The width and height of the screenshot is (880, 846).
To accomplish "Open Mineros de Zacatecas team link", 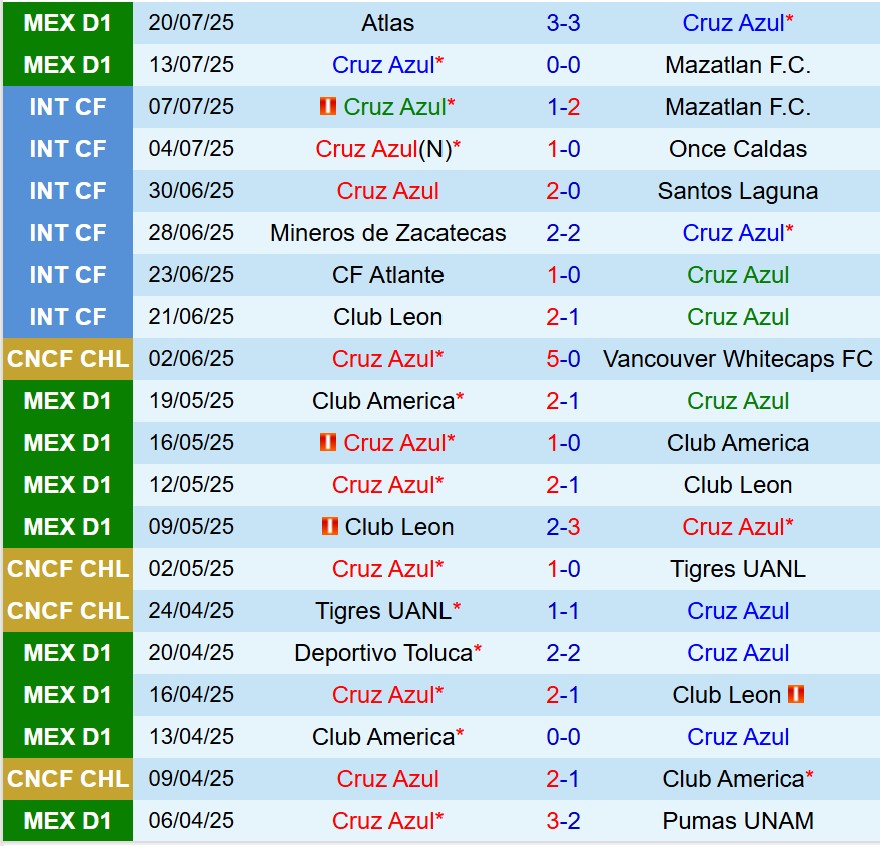I will 388,233.
